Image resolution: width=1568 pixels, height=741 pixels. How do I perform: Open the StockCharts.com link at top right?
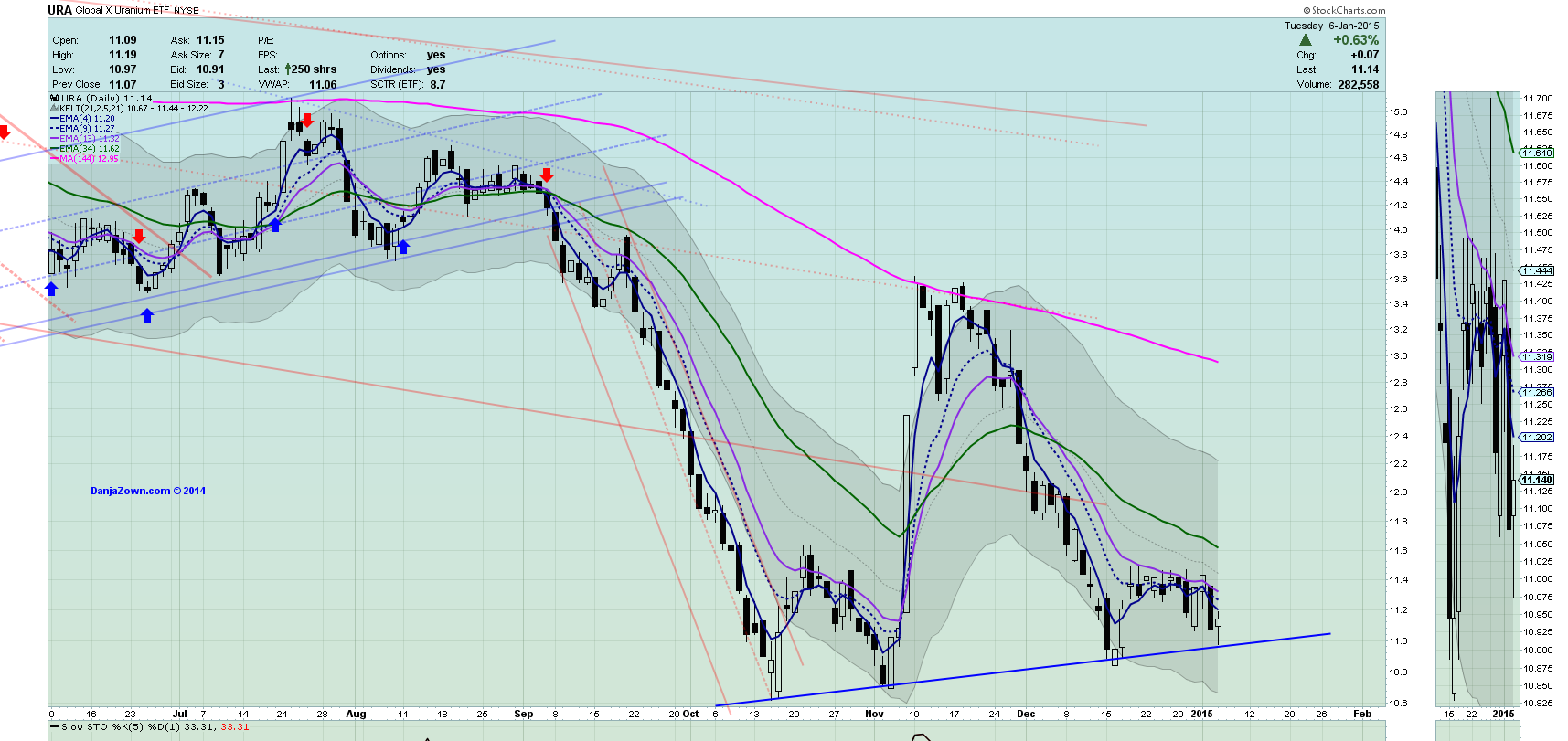click(1344, 11)
